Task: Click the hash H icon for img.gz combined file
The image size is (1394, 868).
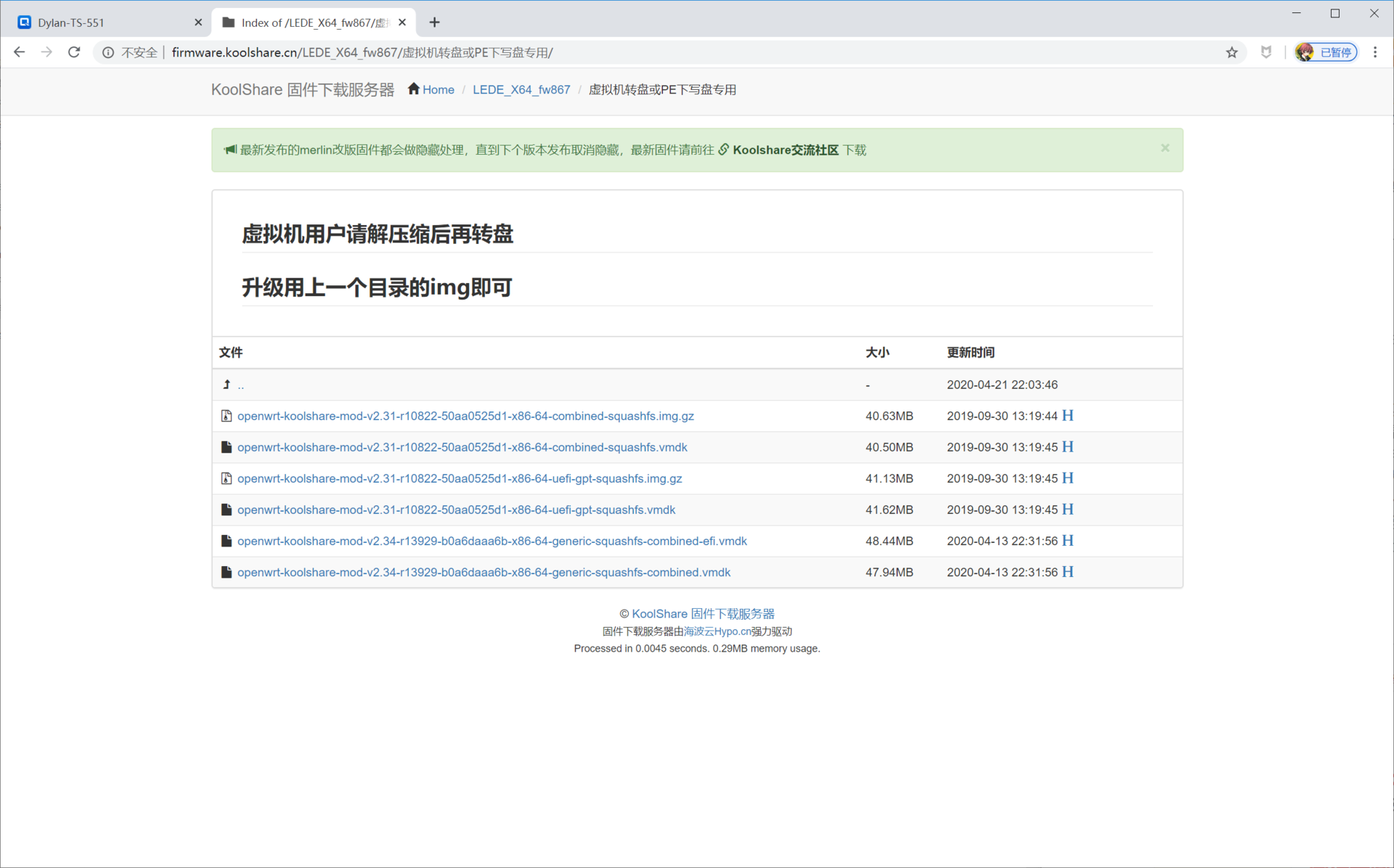Action: (x=1067, y=416)
